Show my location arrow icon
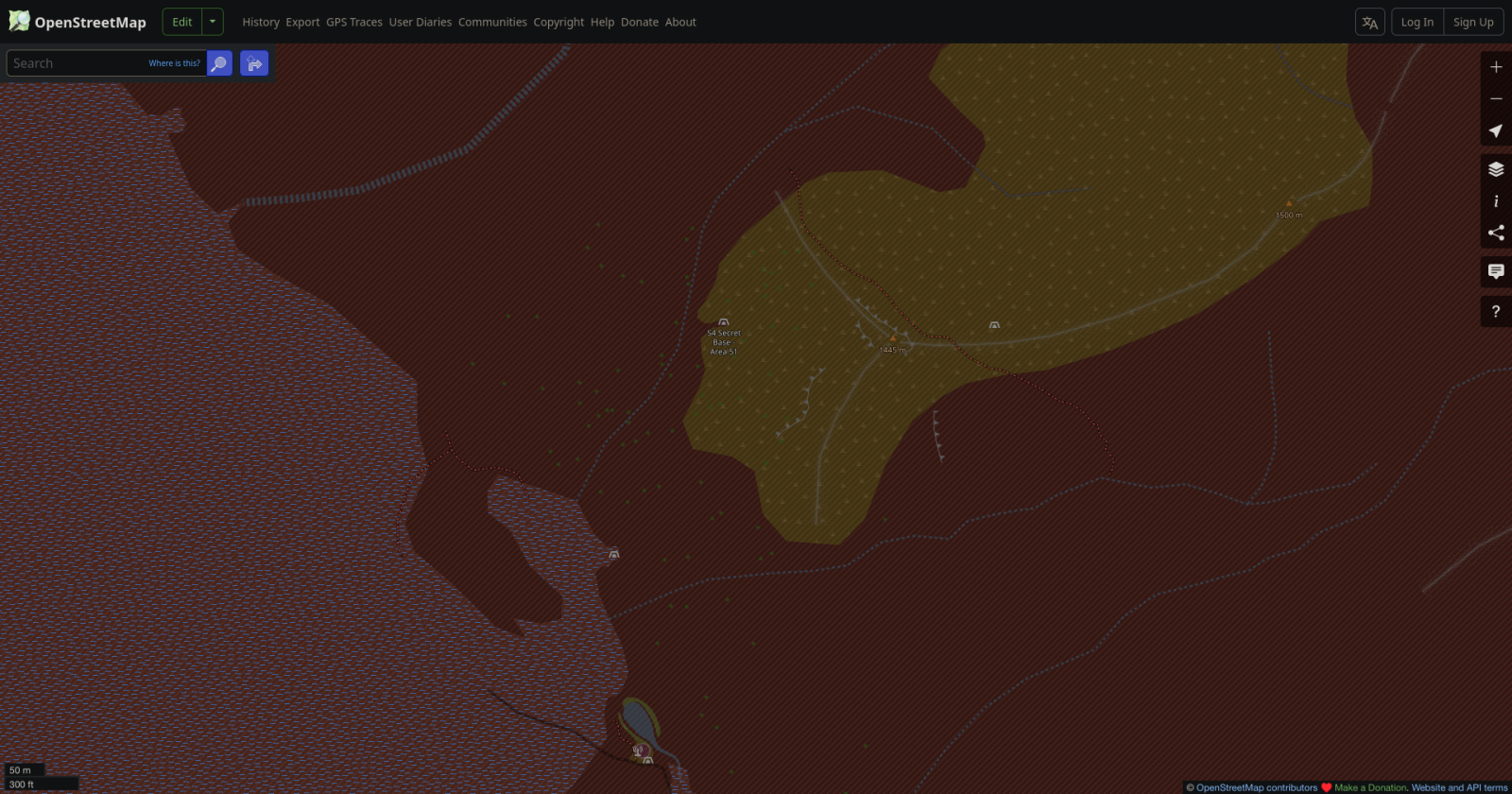The height and width of the screenshot is (794, 1512). pyautogui.click(x=1495, y=130)
